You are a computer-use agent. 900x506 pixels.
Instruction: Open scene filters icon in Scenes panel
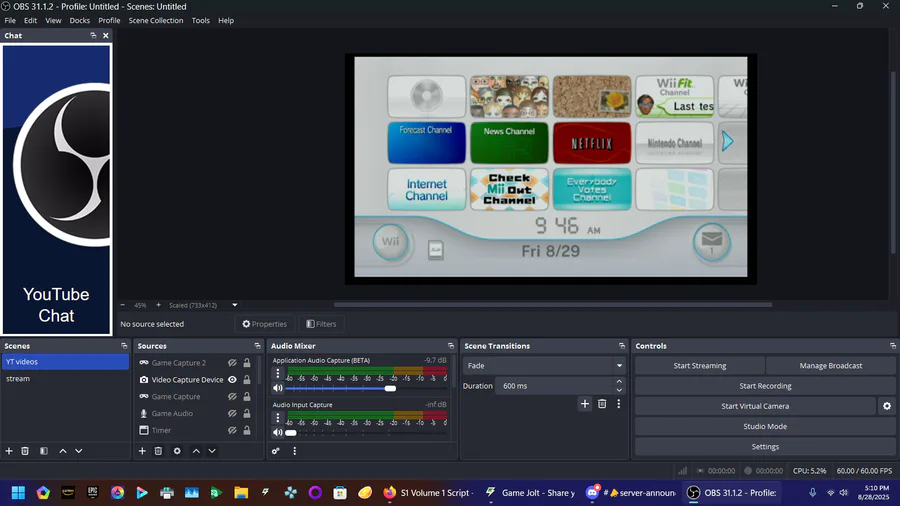click(44, 451)
